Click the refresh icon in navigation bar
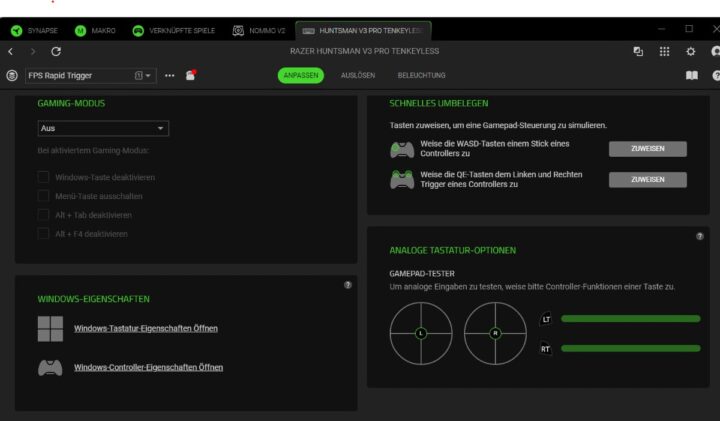The image size is (720, 421). (56, 51)
